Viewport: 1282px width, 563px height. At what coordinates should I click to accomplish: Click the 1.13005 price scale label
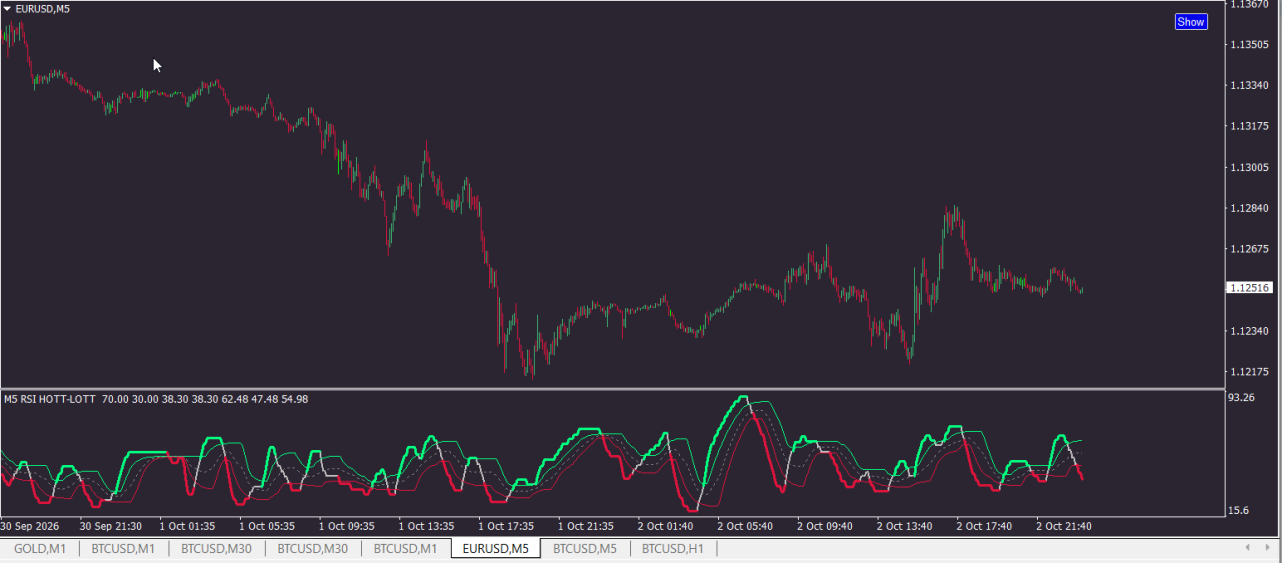[x=1250, y=167]
